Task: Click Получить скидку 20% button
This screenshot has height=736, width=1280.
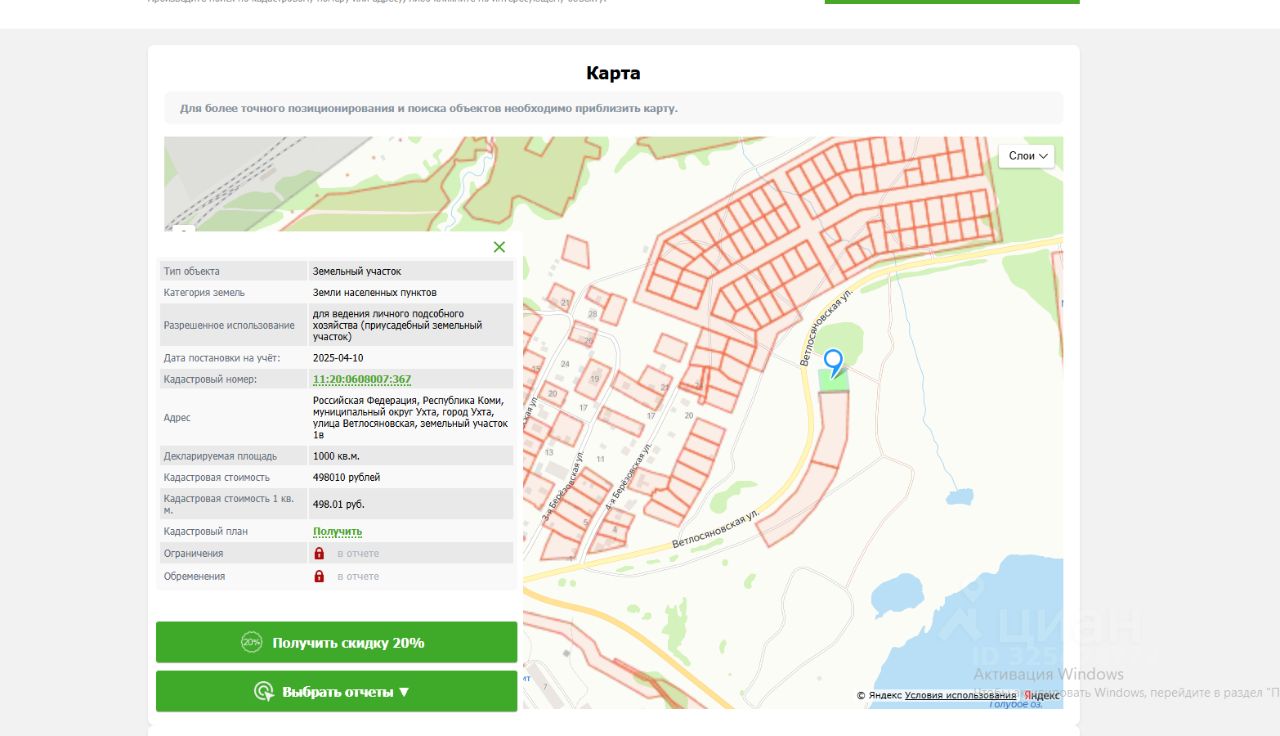Action: point(336,642)
